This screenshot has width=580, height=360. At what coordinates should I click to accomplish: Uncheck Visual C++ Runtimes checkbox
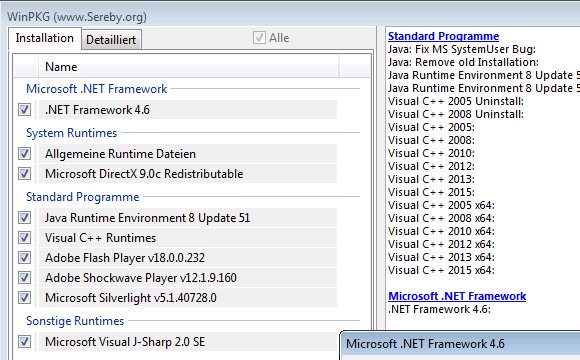coord(24,238)
